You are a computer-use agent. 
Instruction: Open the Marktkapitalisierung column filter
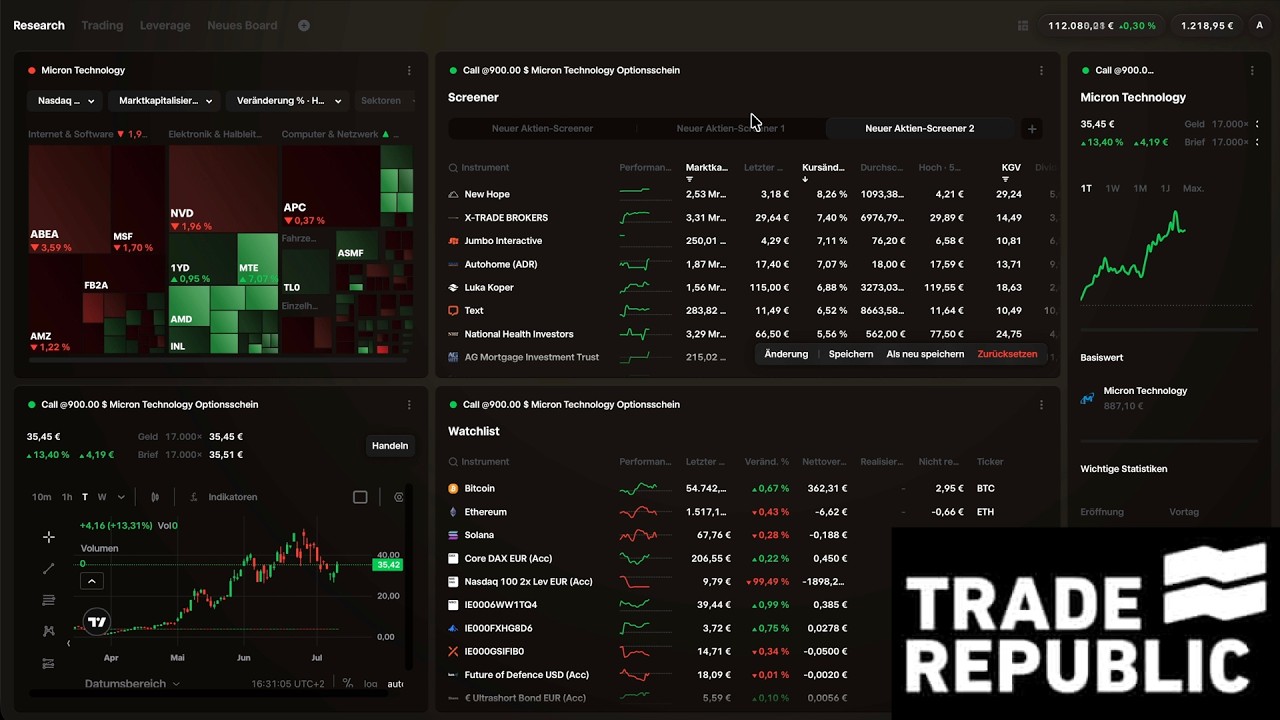(x=690, y=179)
